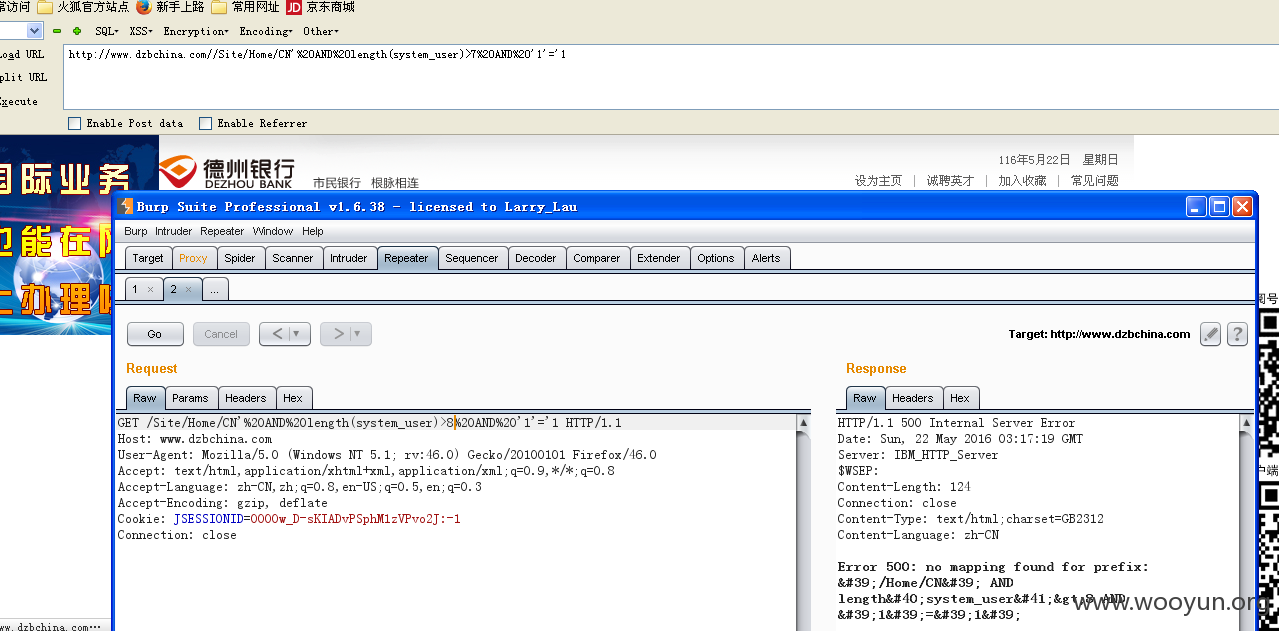This screenshot has height=631, width=1279.
Task: Expand the combo box left of HackBar minus
Action: point(34,31)
